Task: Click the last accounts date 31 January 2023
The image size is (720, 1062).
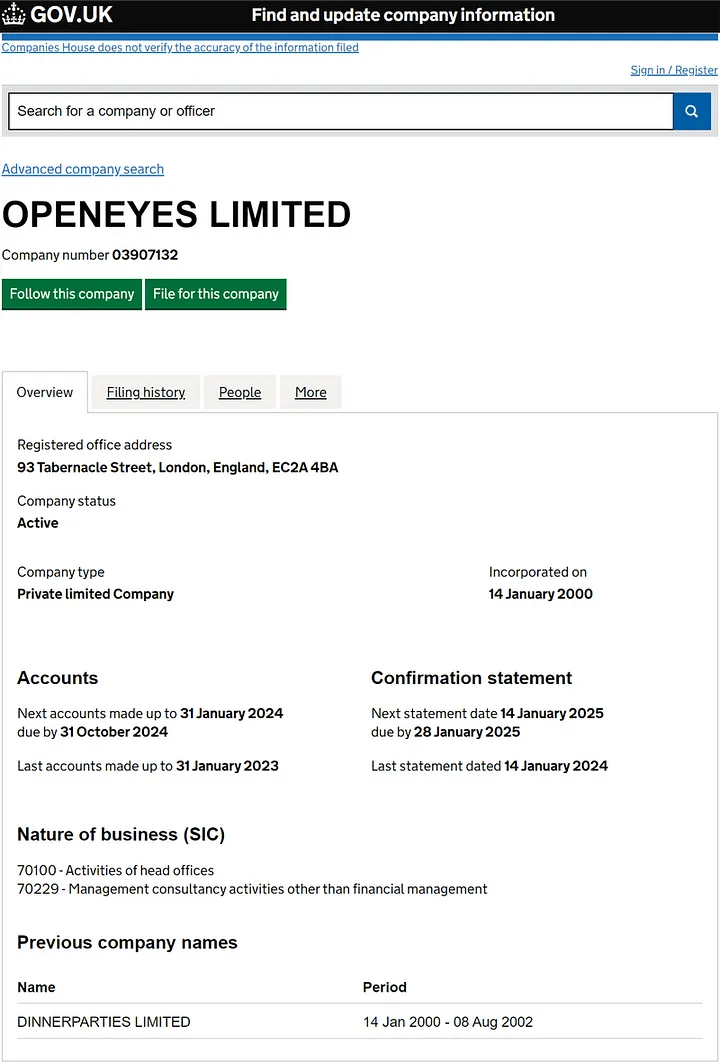Action: pyautogui.click(x=227, y=766)
